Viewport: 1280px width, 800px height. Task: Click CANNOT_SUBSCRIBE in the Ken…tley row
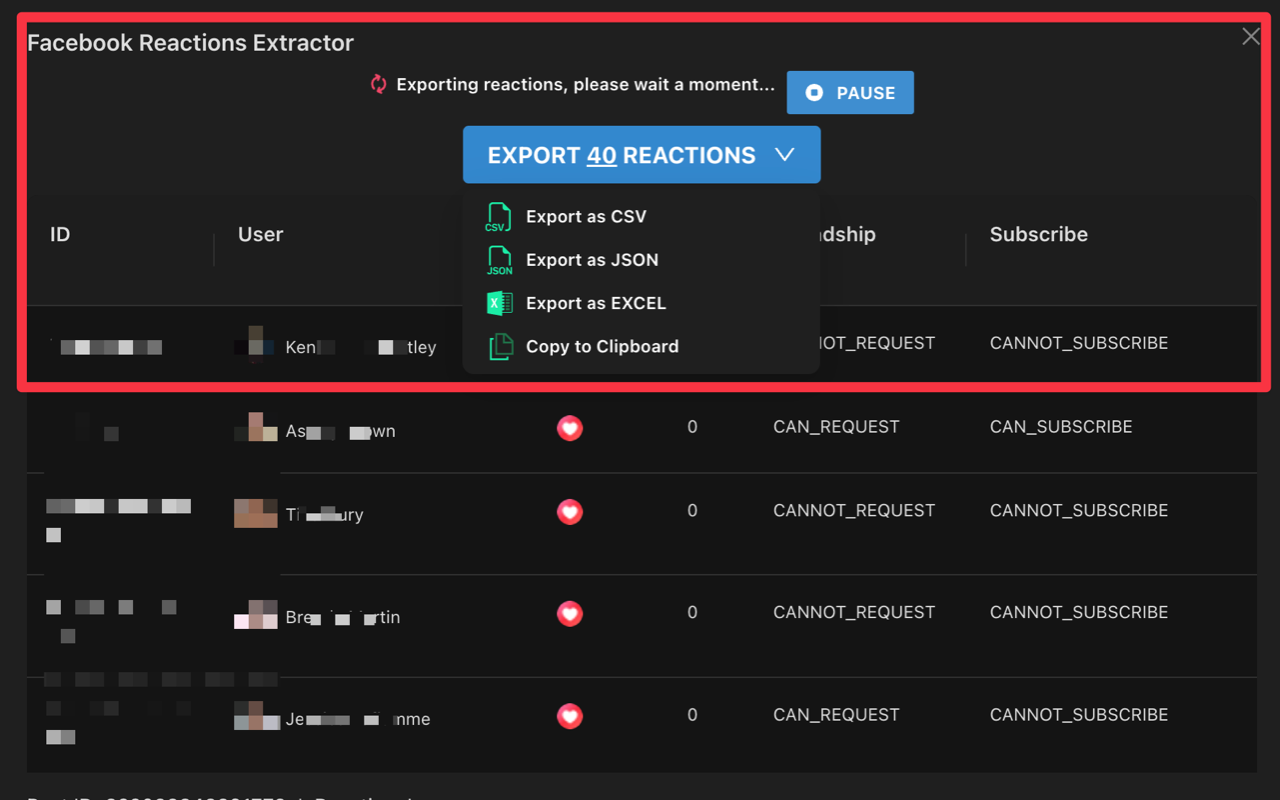click(x=1079, y=343)
